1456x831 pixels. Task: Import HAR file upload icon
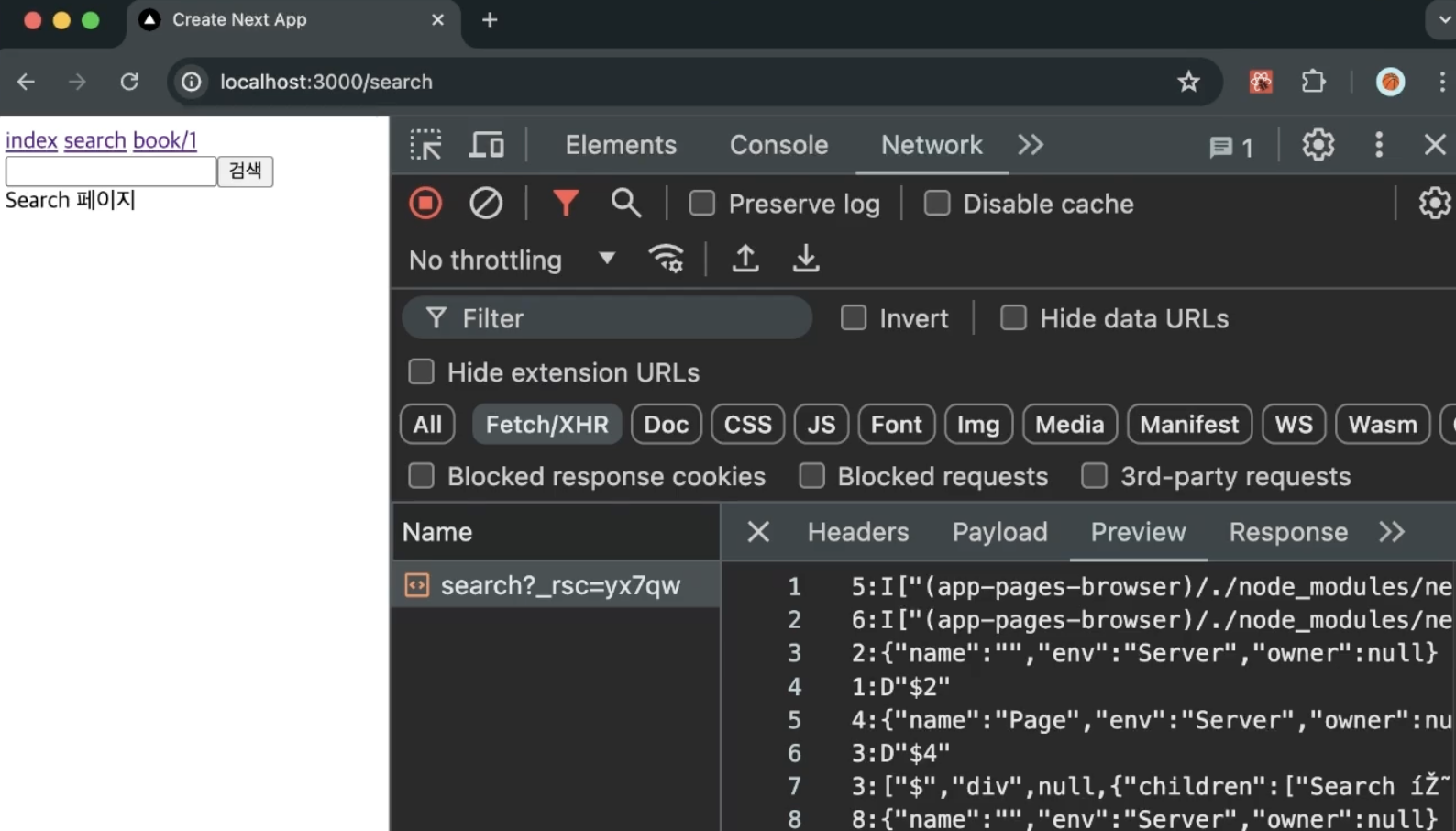(x=745, y=260)
